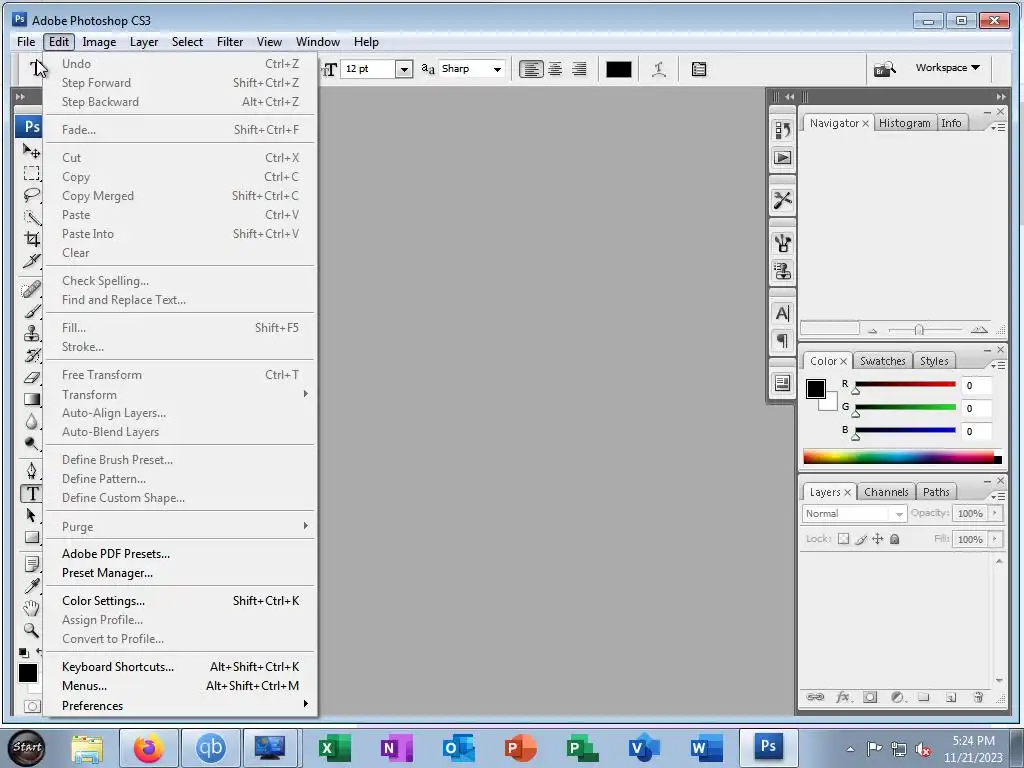The width and height of the screenshot is (1024, 768).
Task: Open Adobe Bridge from options bar
Action: pos(885,69)
